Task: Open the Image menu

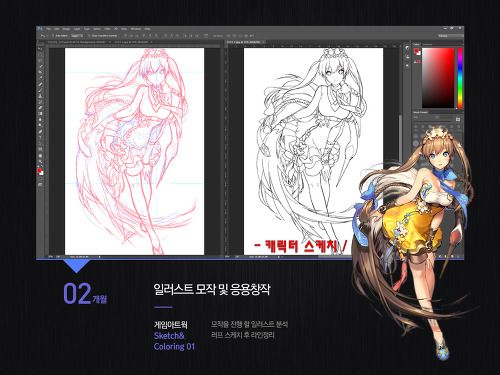Action: coord(66,29)
